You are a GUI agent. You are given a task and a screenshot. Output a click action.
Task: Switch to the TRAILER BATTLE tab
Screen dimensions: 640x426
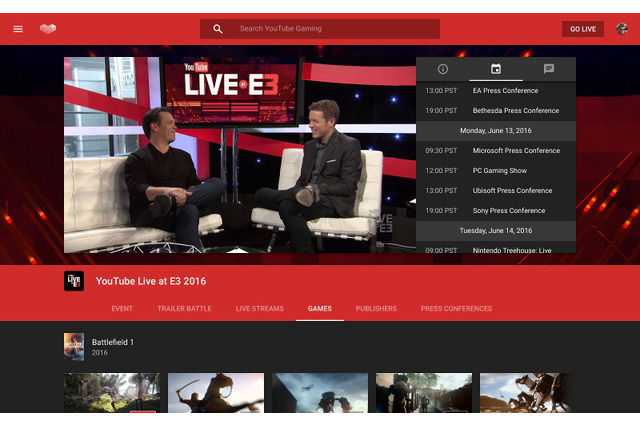pyautogui.click(x=184, y=309)
